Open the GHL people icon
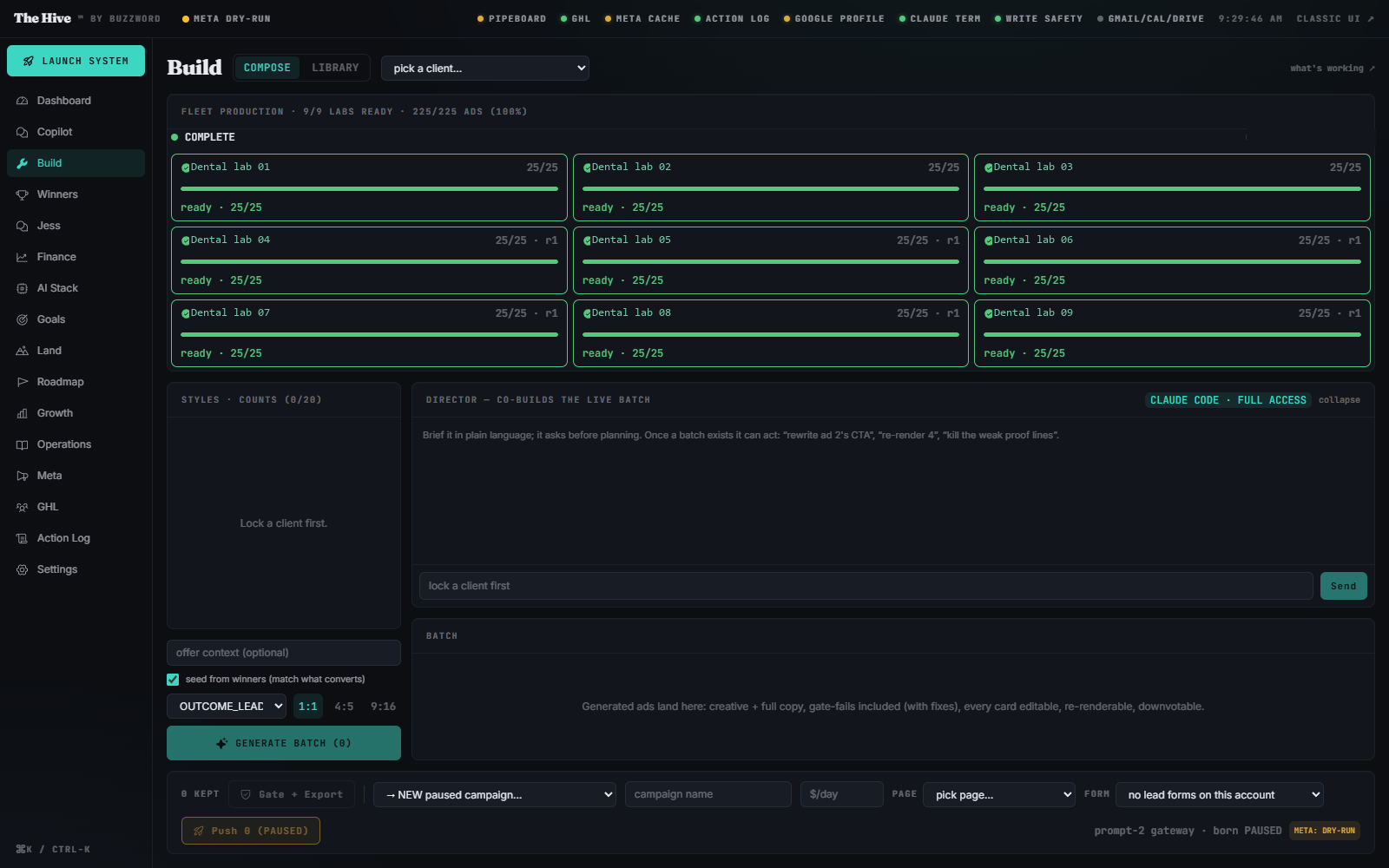This screenshot has width=1389, height=868. coord(23,507)
